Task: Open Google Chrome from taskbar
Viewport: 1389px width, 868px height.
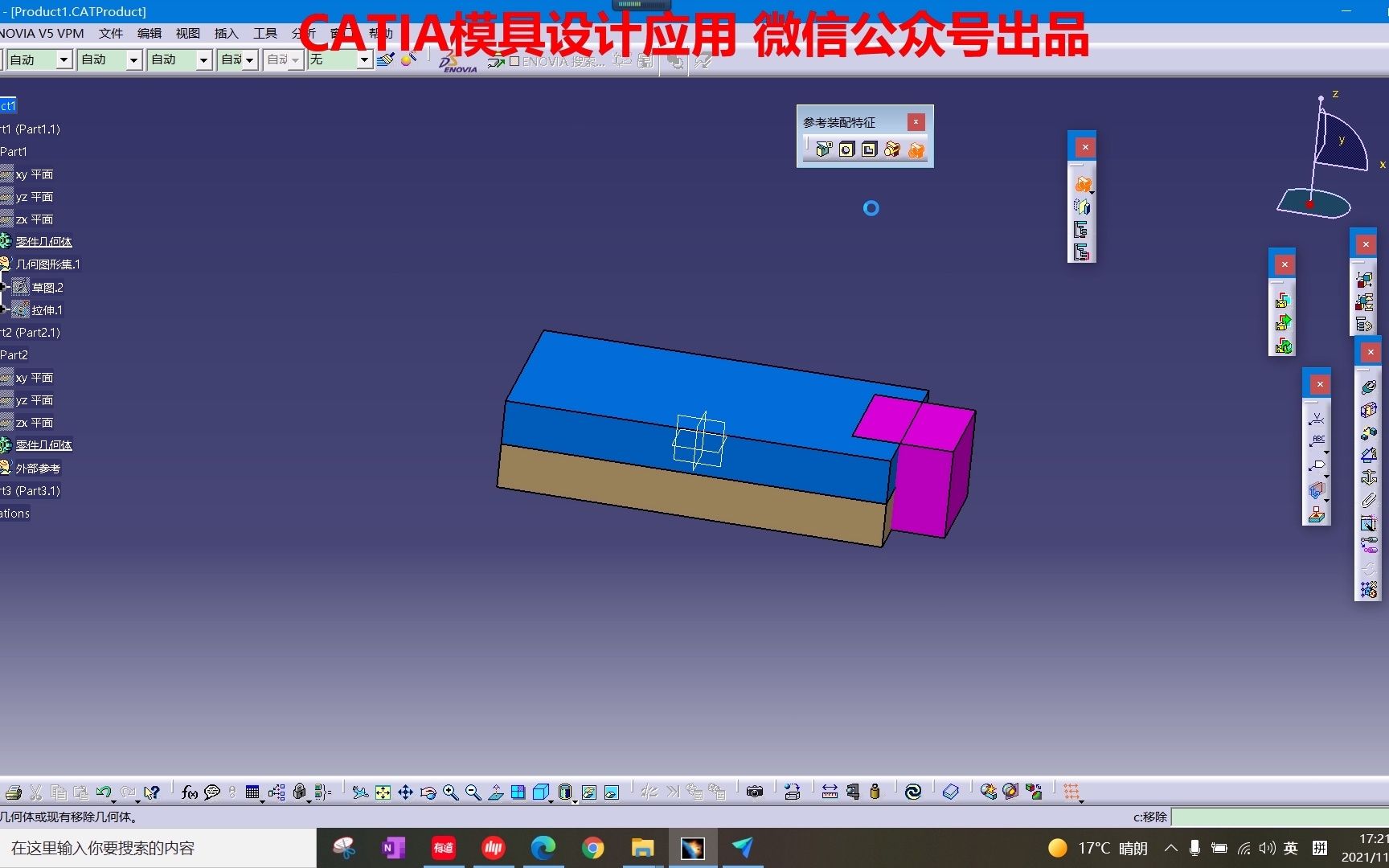Action: [x=593, y=848]
